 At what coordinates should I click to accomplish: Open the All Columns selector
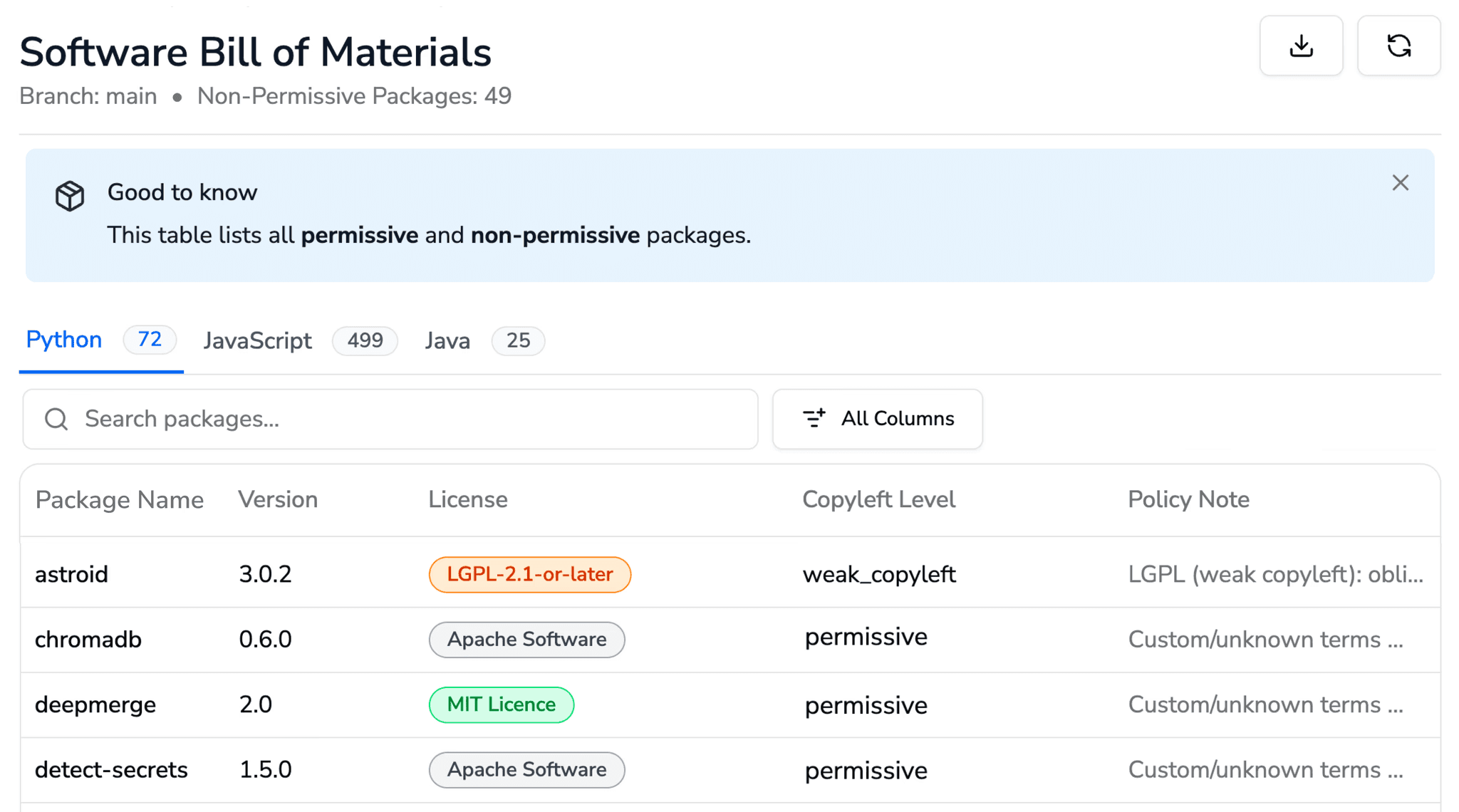pyautogui.click(x=878, y=419)
